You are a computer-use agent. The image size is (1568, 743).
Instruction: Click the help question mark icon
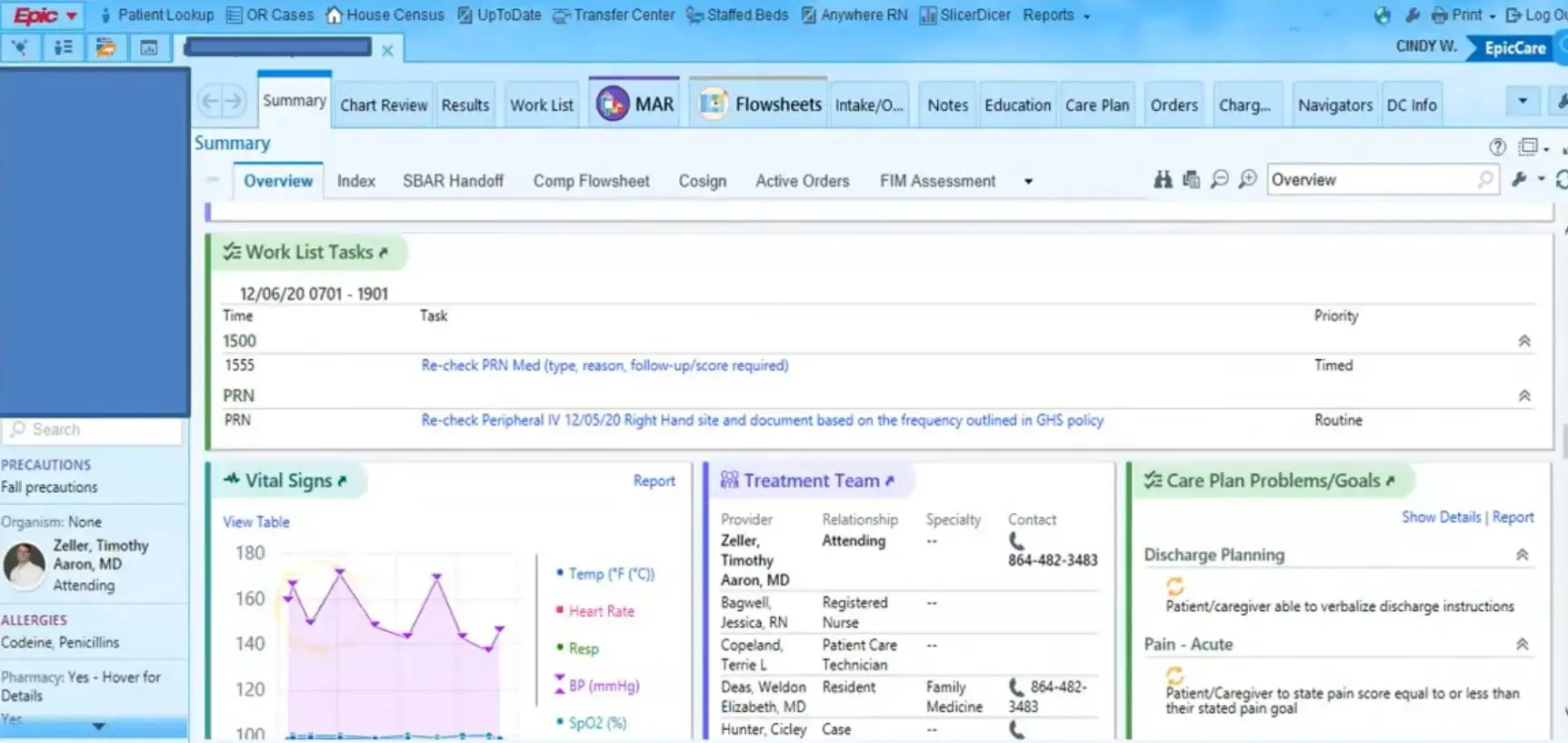pos(1497,147)
